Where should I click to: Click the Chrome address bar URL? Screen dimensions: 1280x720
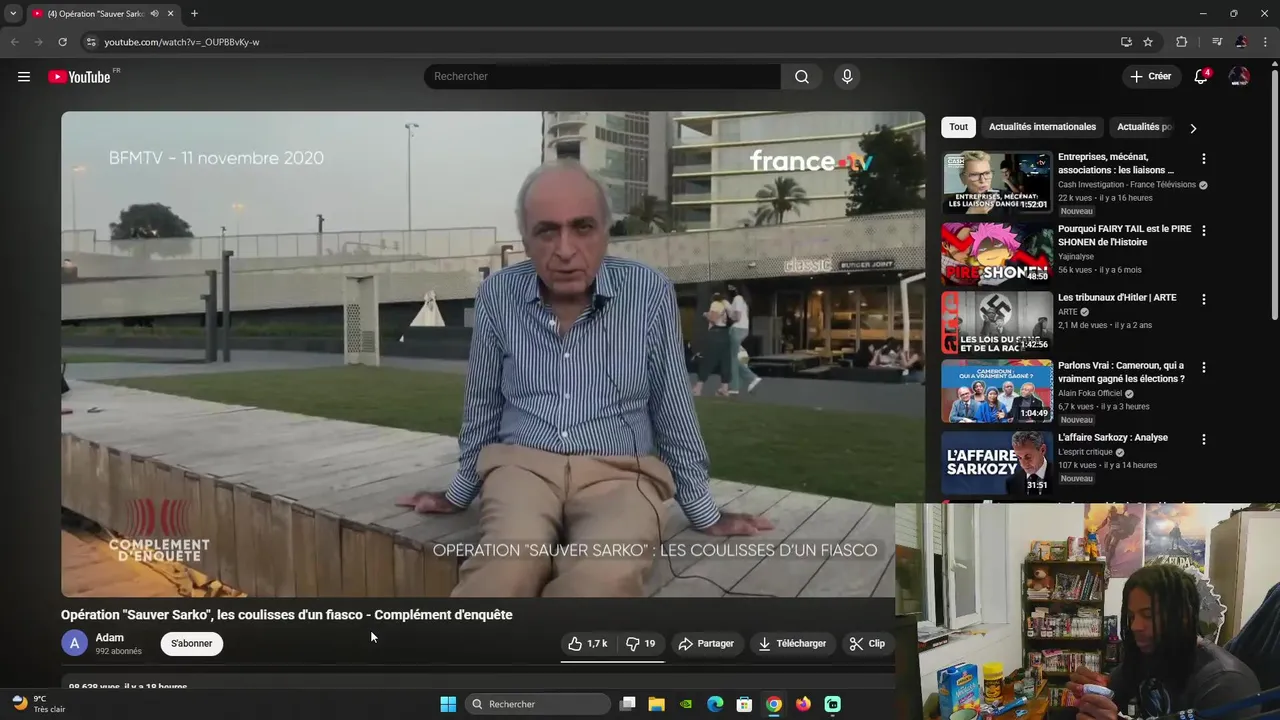point(182,42)
